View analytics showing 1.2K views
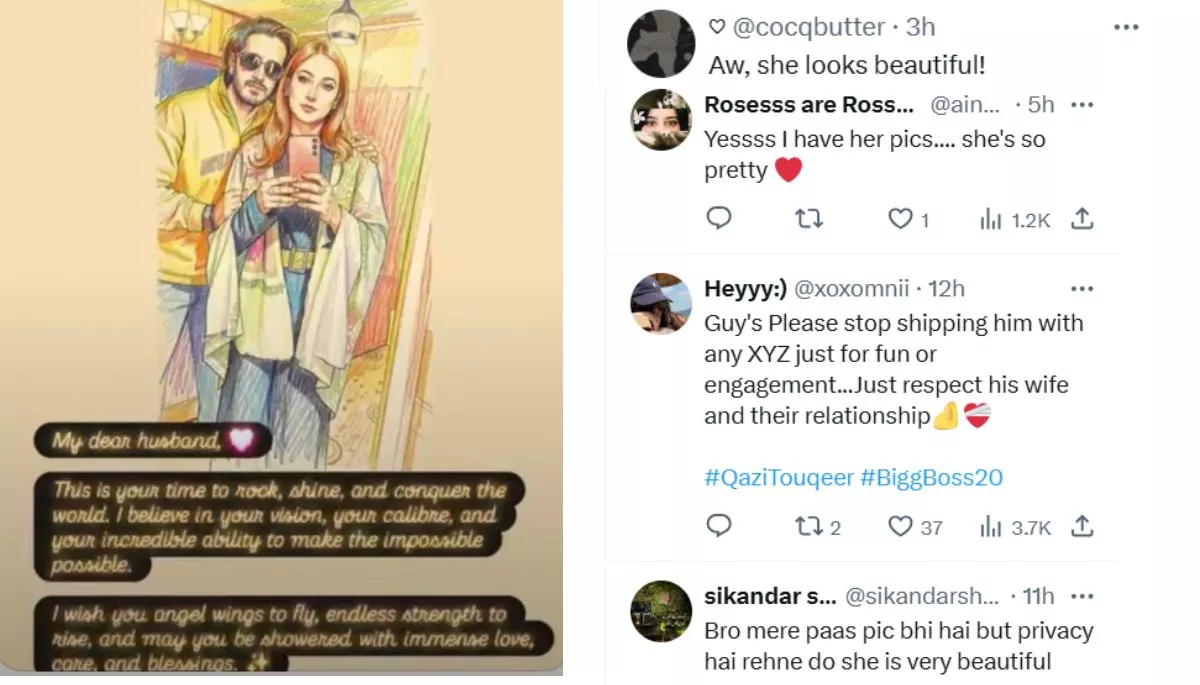Viewport: 1200px width, 685px height. tap(1014, 220)
